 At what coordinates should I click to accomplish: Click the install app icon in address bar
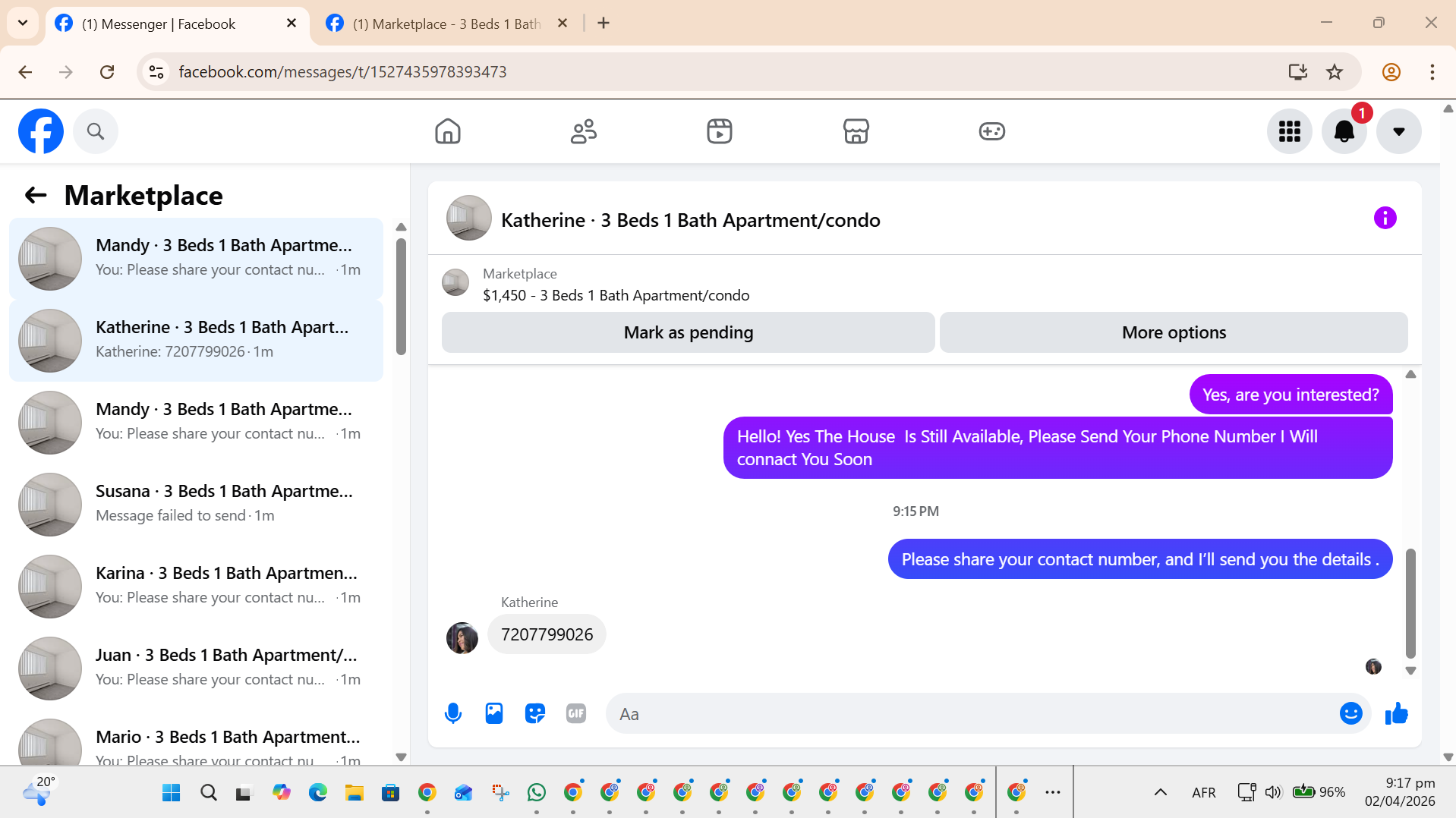(x=1297, y=72)
